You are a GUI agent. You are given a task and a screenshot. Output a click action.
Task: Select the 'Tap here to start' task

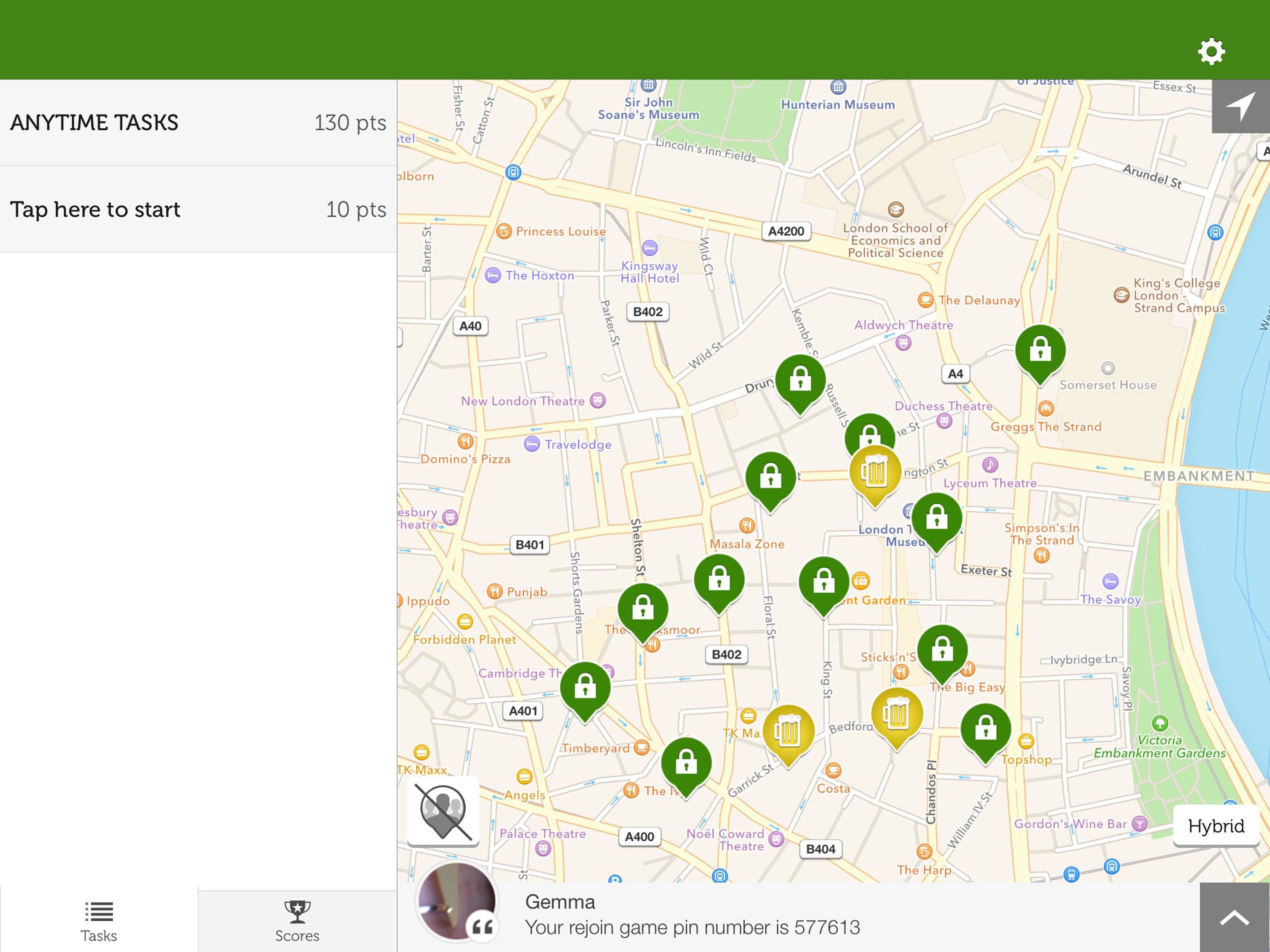(198, 209)
